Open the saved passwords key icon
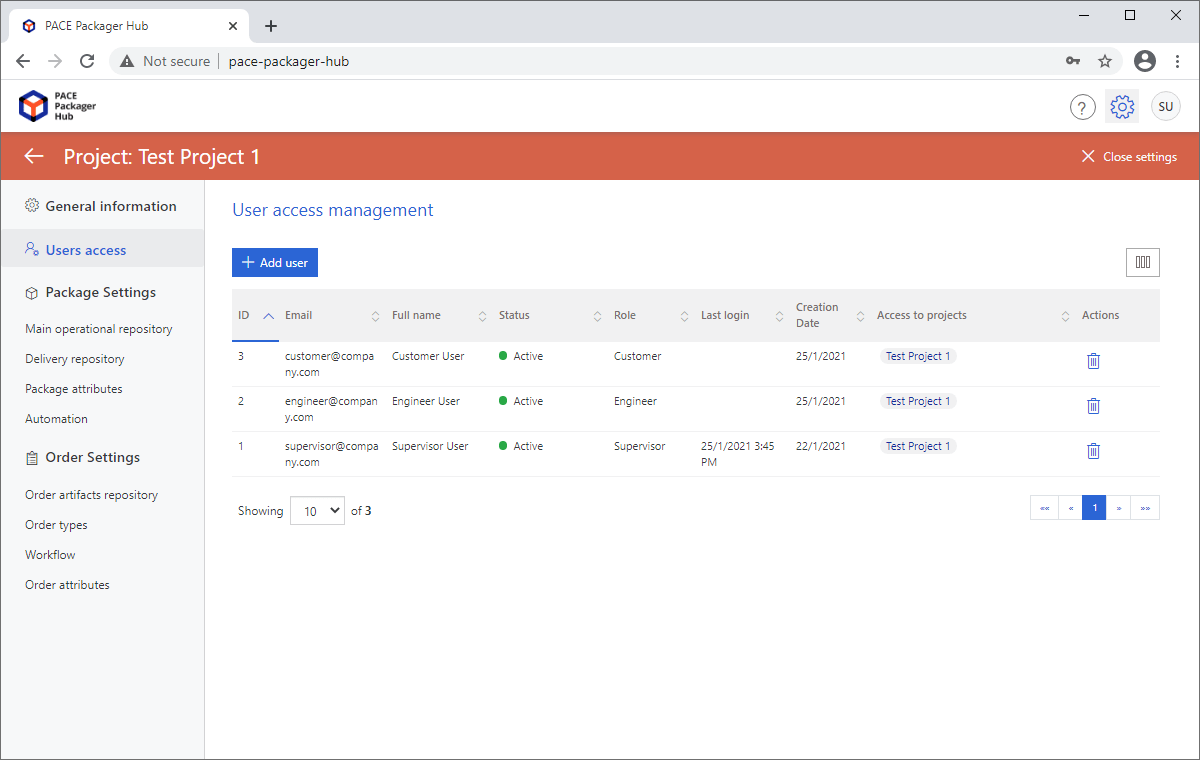 tap(1073, 61)
